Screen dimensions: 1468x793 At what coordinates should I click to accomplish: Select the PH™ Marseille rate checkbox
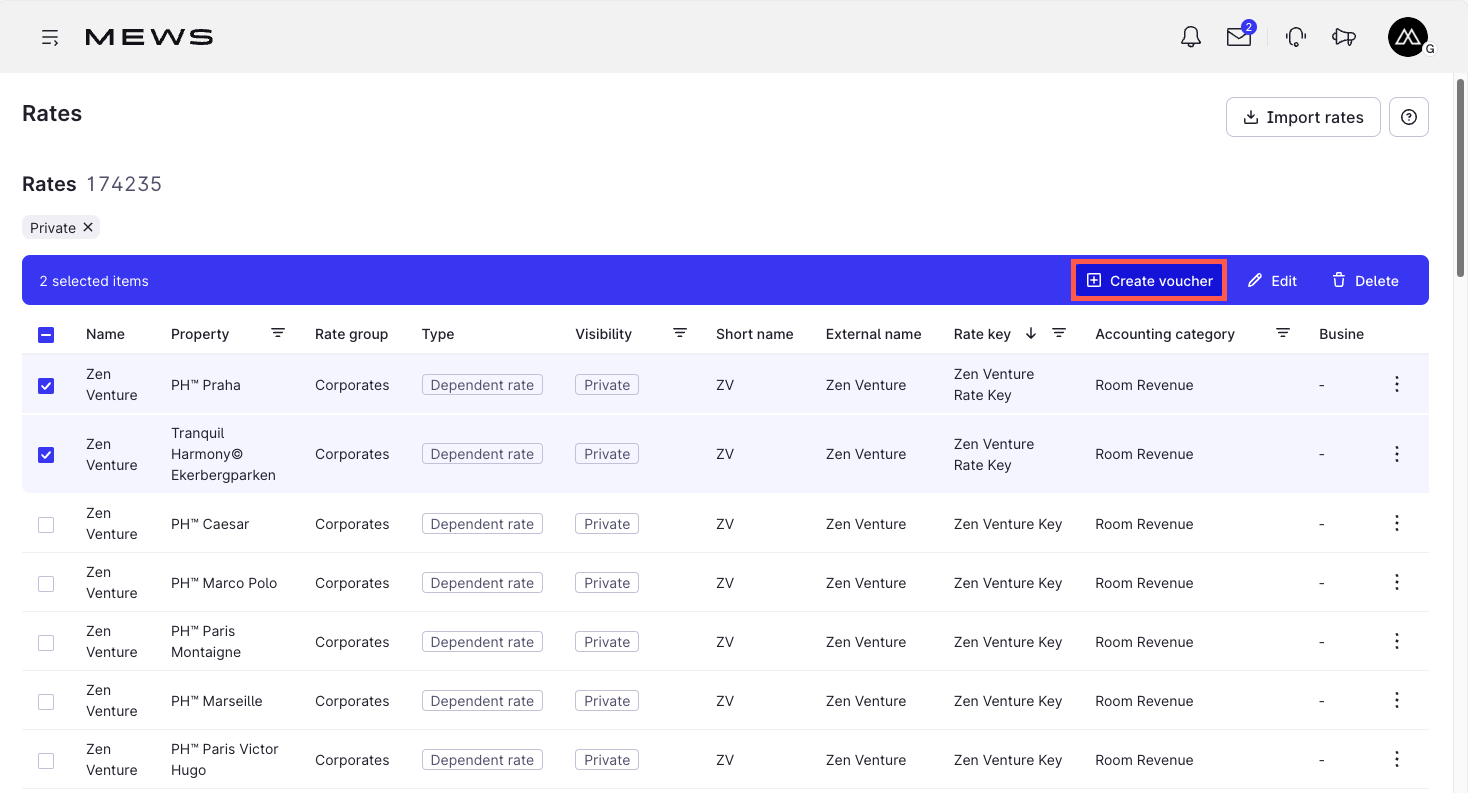[46, 701]
